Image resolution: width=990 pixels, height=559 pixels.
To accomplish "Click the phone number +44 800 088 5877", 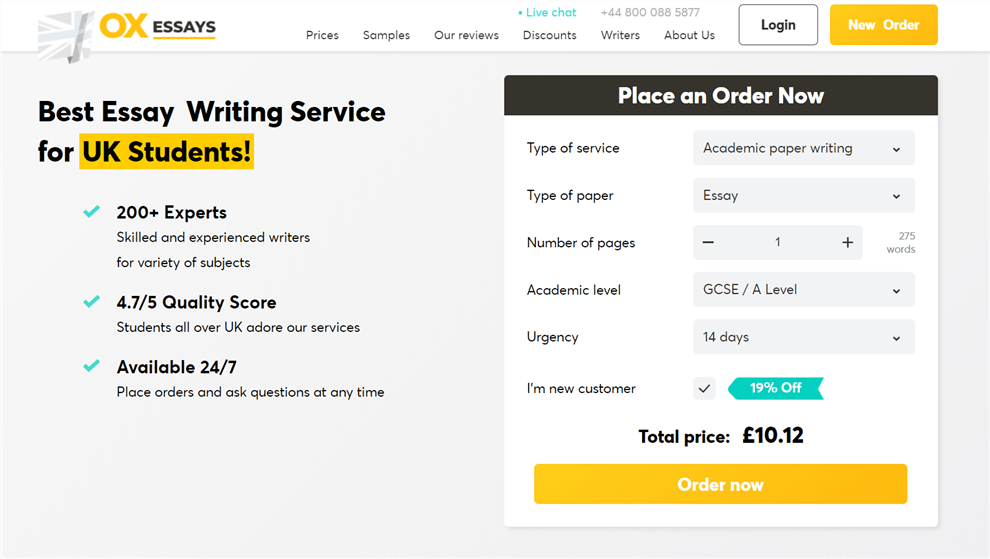I will (650, 12).
